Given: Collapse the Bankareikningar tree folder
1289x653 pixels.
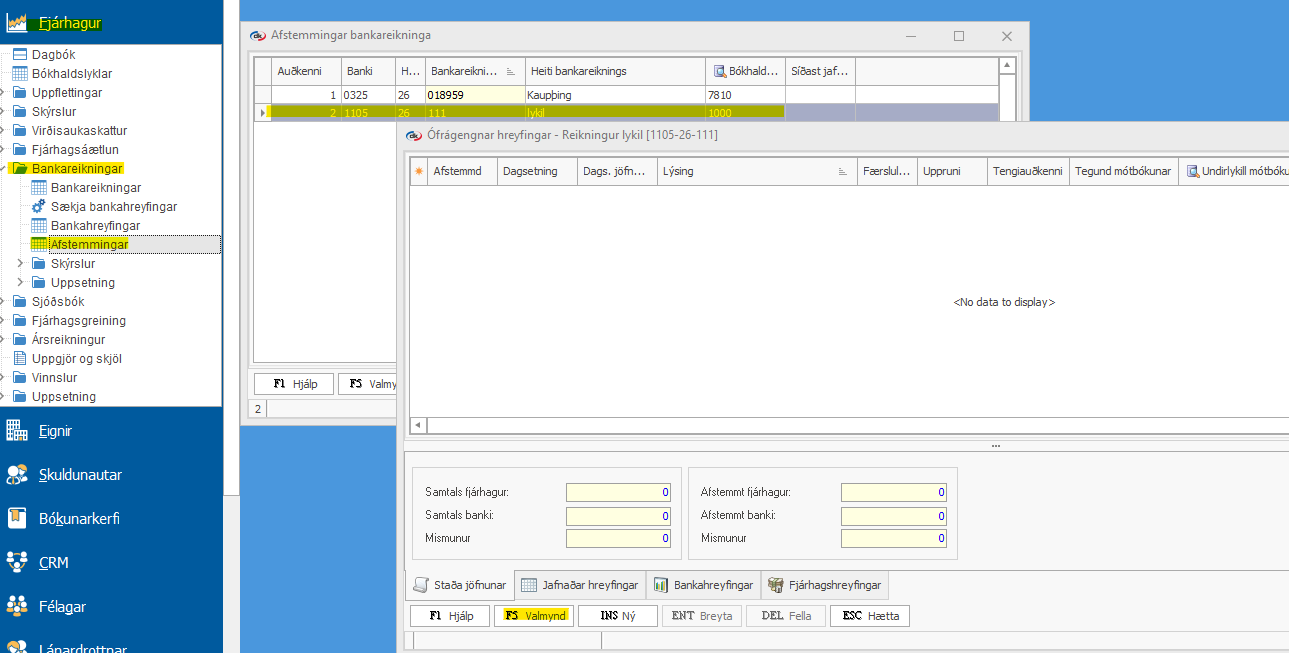Looking at the screenshot, I should pos(4,169).
